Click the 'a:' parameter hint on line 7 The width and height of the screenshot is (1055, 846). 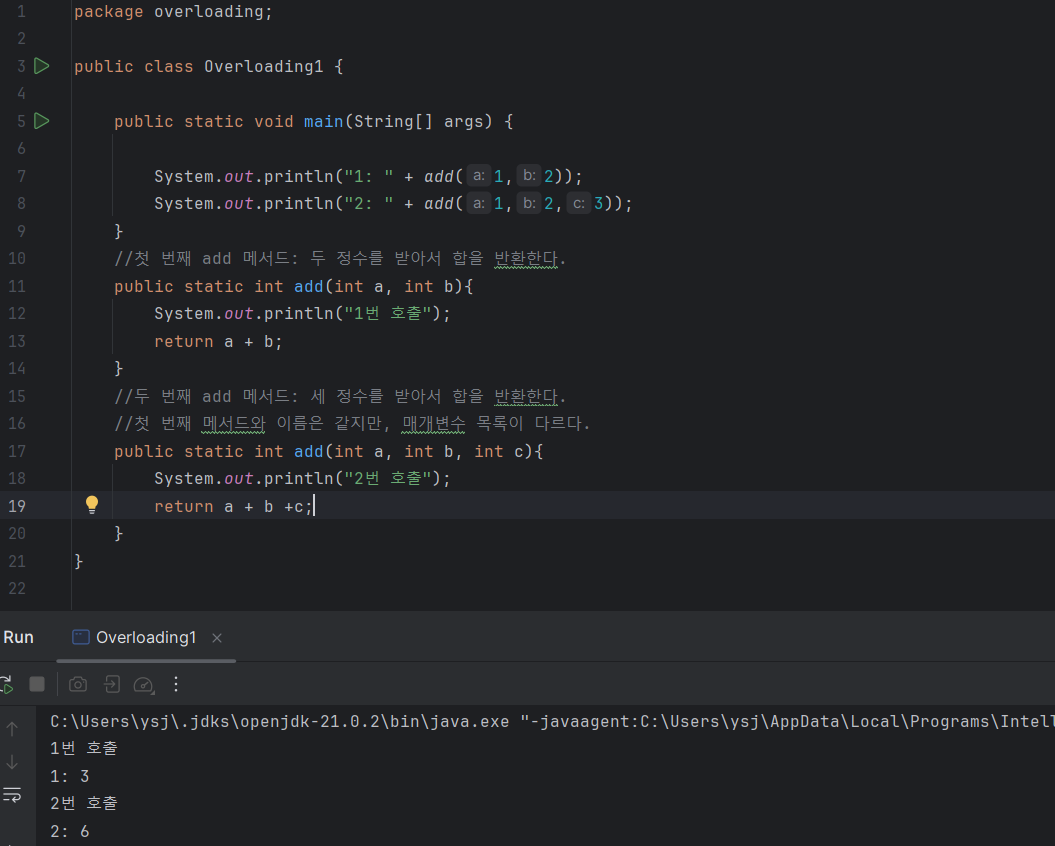[x=478, y=176]
